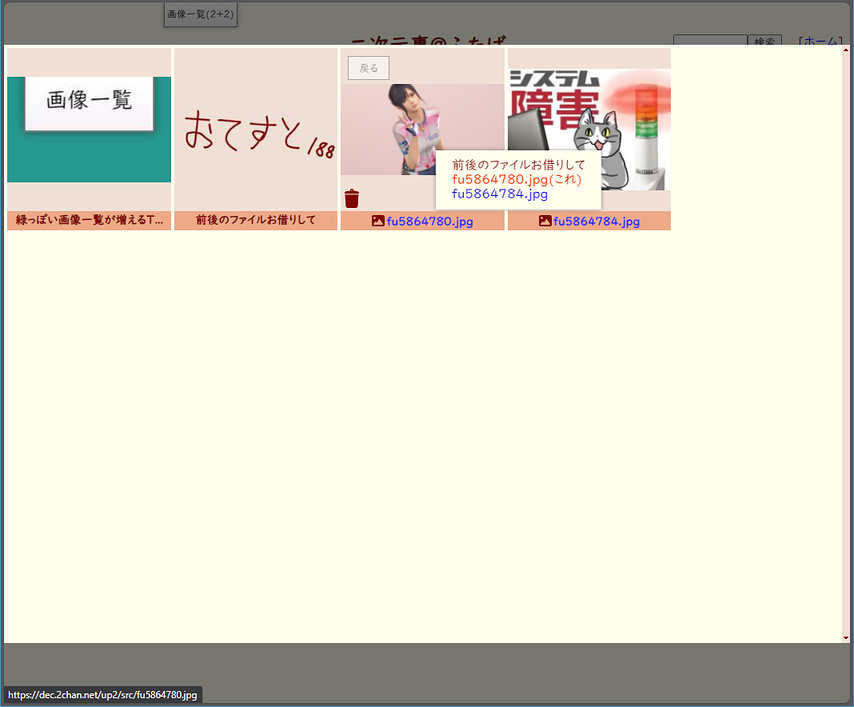Click image icon beside fu5864784.jpg caption

click(x=545, y=221)
